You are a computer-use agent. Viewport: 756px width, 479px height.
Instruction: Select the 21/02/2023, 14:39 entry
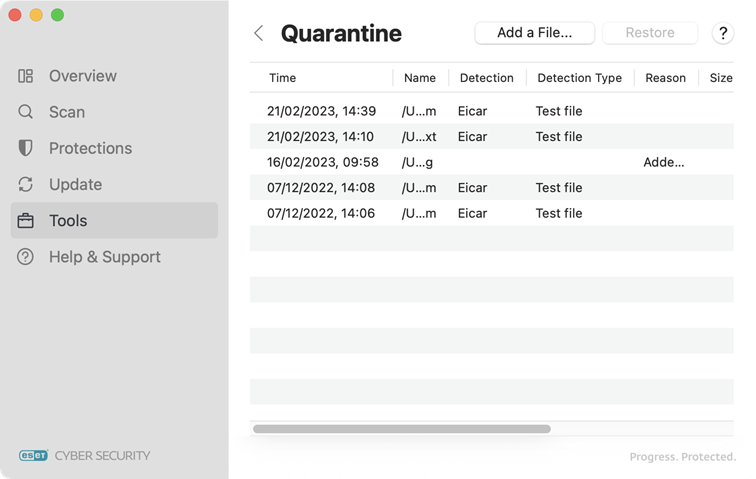pyautogui.click(x=492, y=111)
